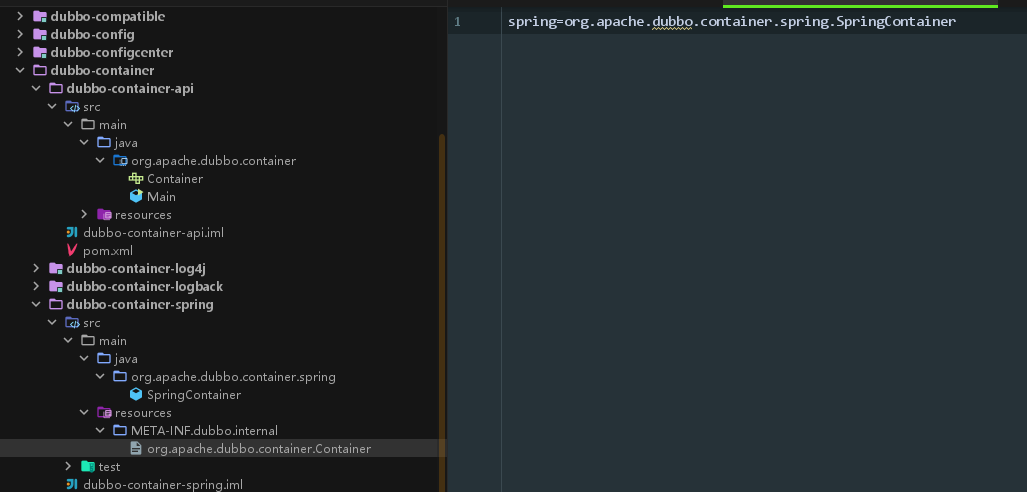Click the dubbo-configcenter module folder icon
Viewport: 1027px width, 492px height.
pos(40,53)
